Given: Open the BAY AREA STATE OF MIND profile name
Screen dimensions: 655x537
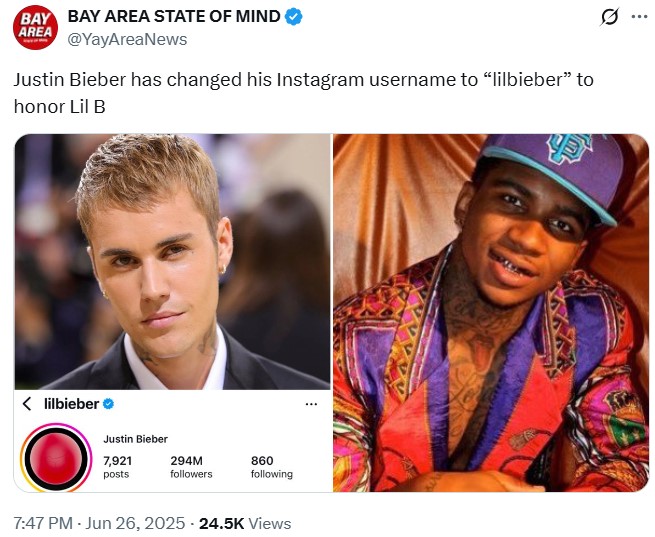Looking at the screenshot, I should point(173,17).
